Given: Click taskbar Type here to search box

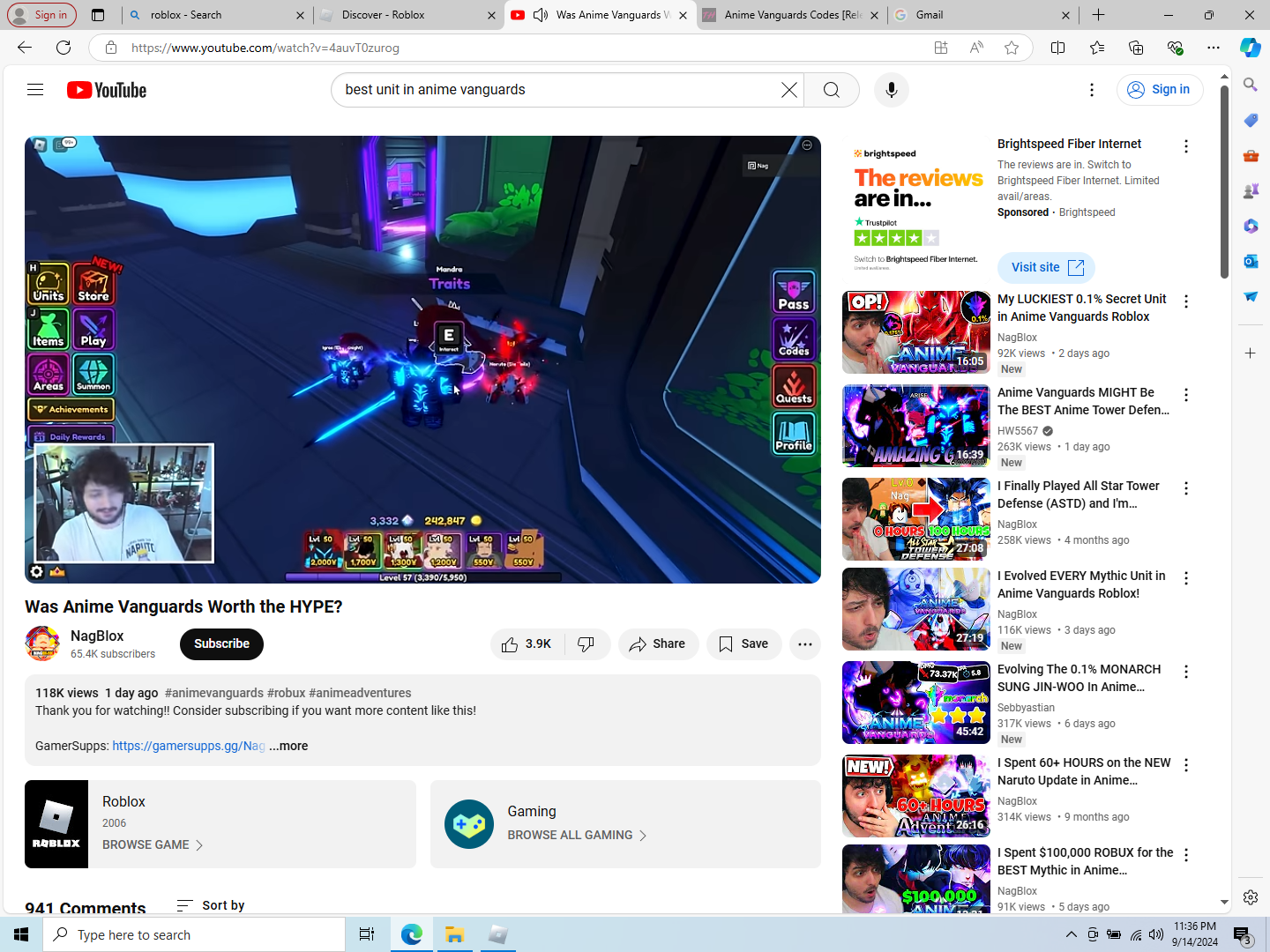Looking at the screenshot, I should (x=194, y=934).
